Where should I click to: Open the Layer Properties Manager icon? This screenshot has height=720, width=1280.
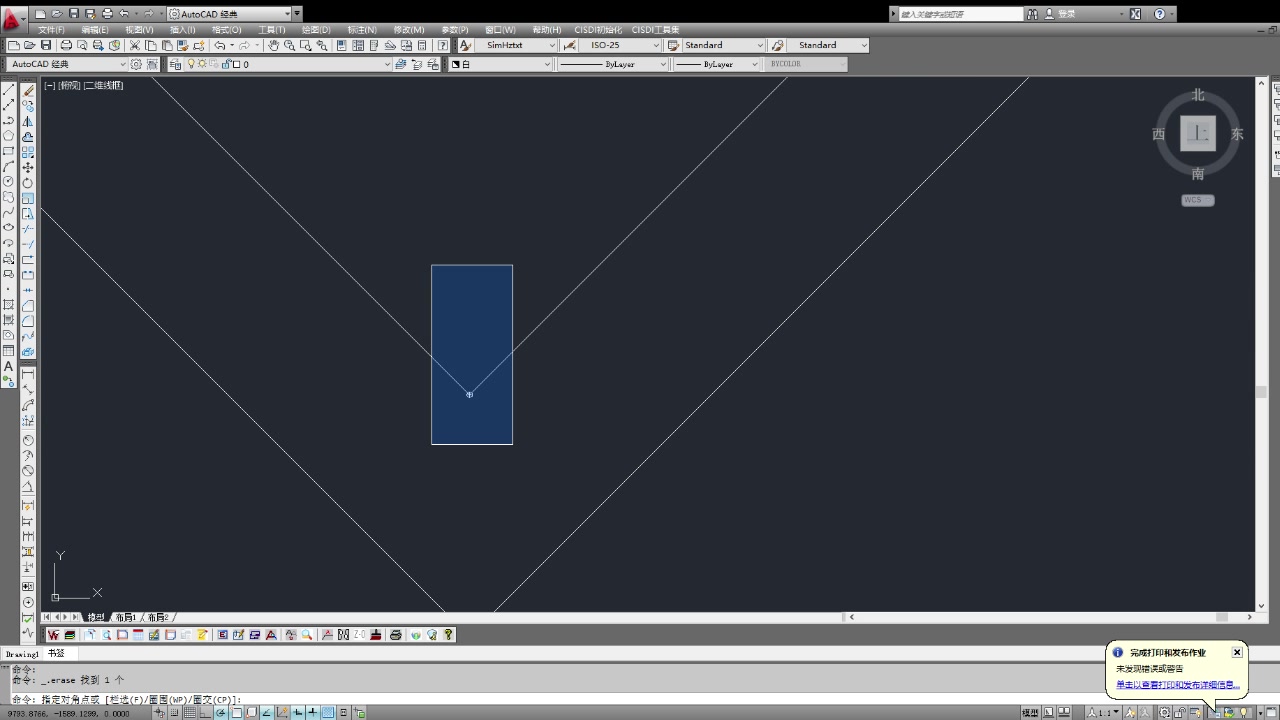pyautogui.click(x=175, y=64)
